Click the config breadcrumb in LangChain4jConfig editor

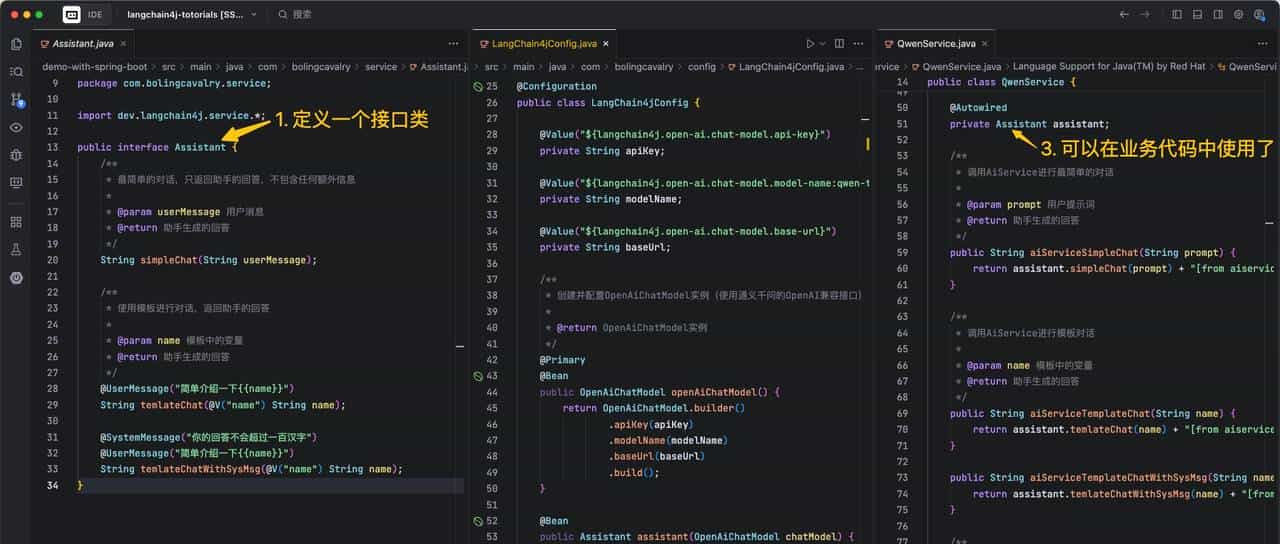point(702,67)
